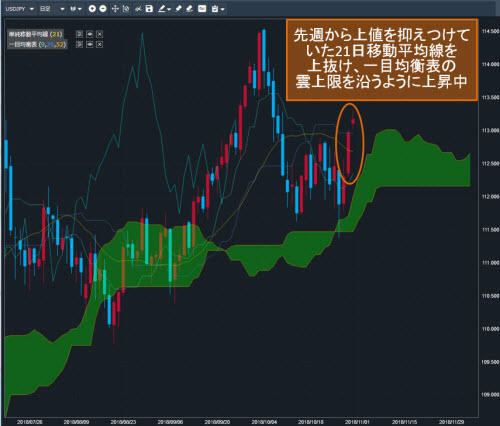Viewport: 500px width, 426px height.
Task: Select the Ichimoku (9,26,52) indicator label
Action: [37, 44]
